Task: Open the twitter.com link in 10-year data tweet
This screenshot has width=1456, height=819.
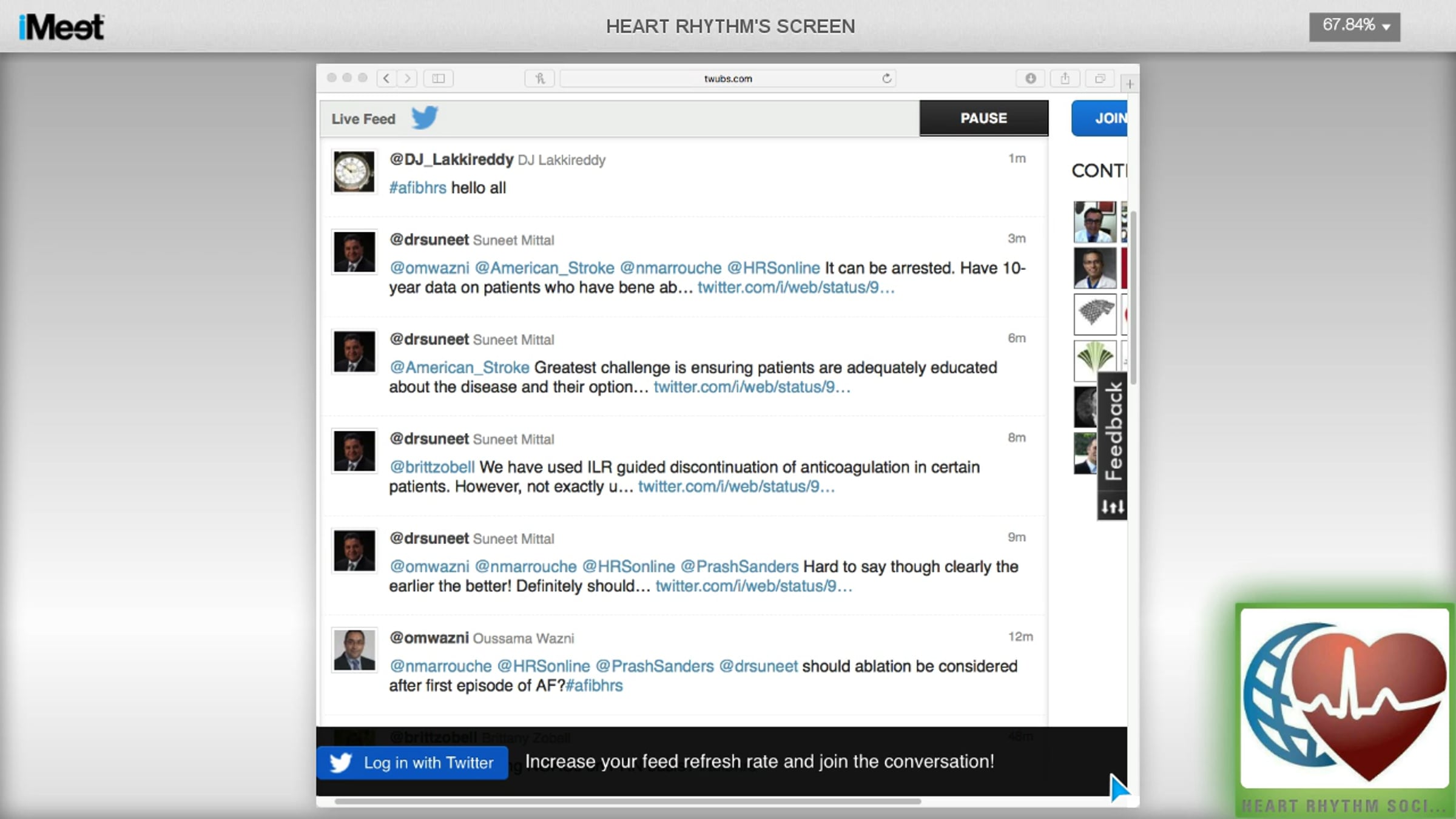Action: [x=796, y=288]
